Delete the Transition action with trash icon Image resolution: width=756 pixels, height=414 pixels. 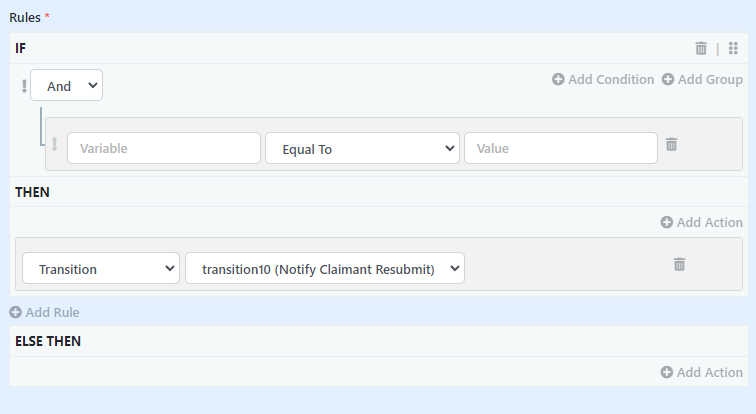[x=679, y=264]
